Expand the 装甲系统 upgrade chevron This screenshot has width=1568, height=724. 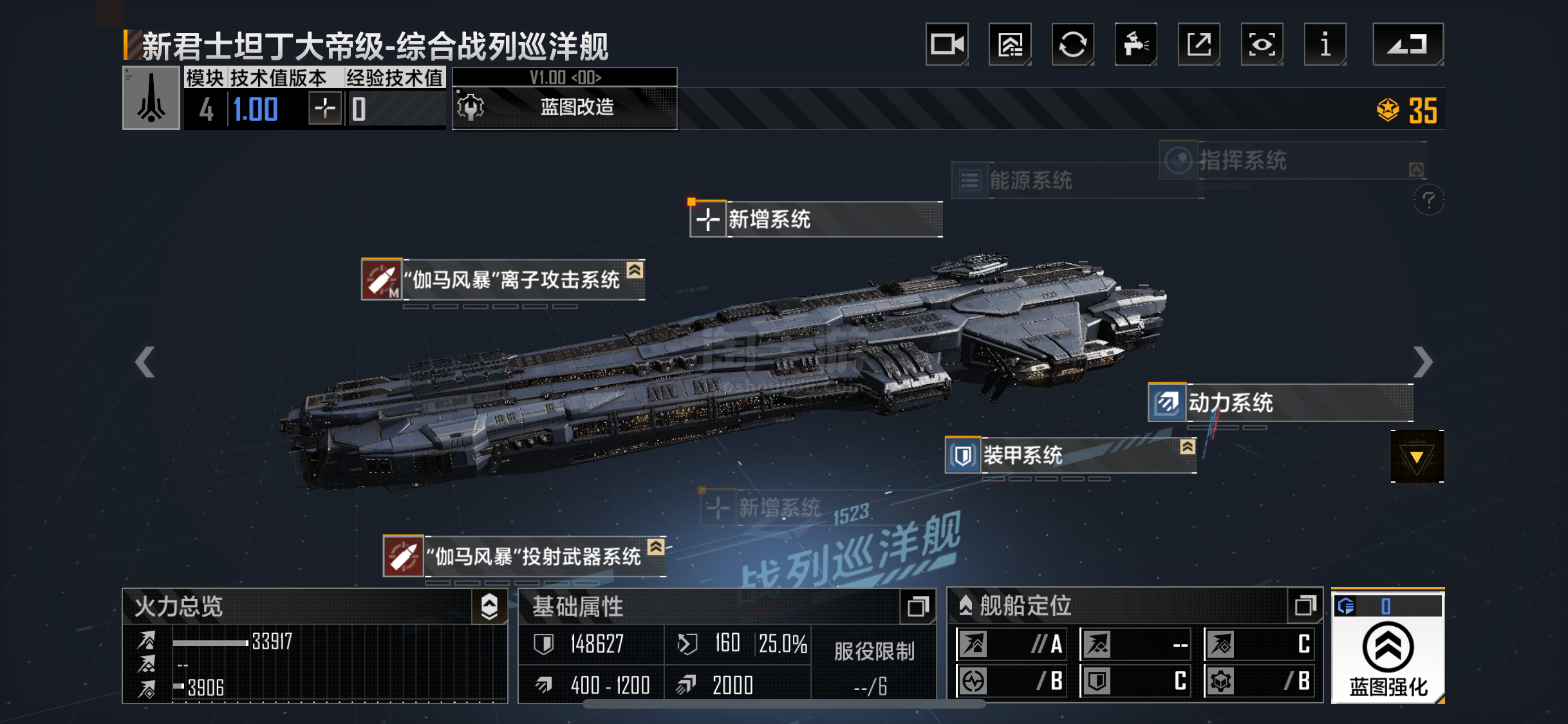click(x=1188, y=447)
